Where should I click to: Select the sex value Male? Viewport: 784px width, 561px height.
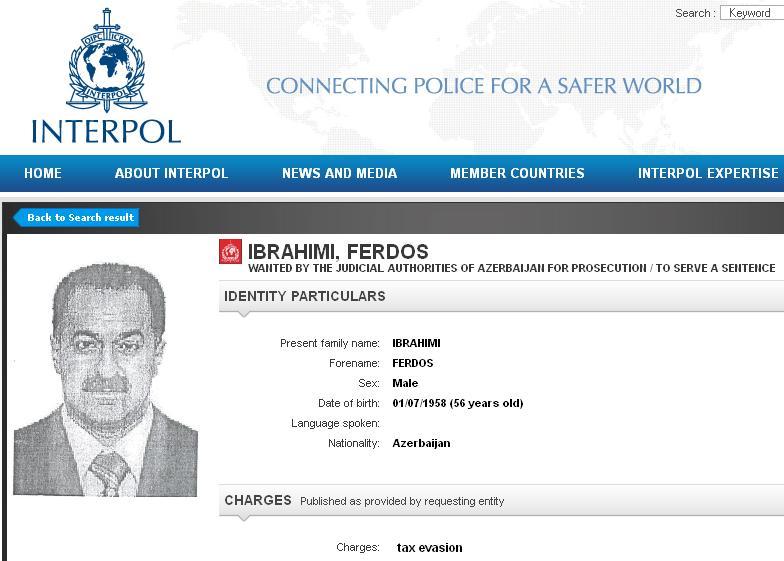(405, 383)
